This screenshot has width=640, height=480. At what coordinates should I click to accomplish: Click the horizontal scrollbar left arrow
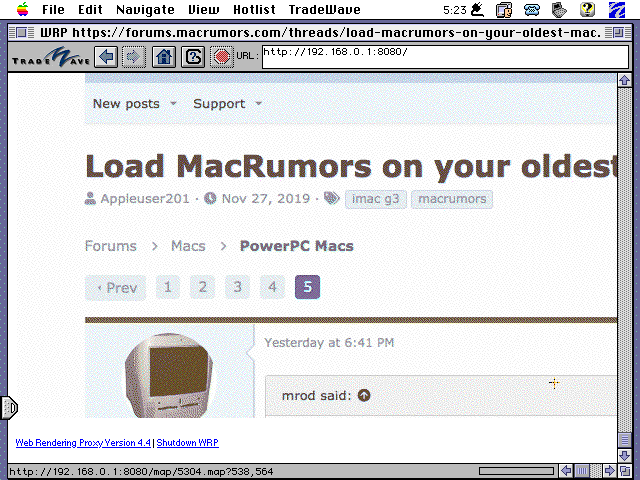(x=566, y=471)
